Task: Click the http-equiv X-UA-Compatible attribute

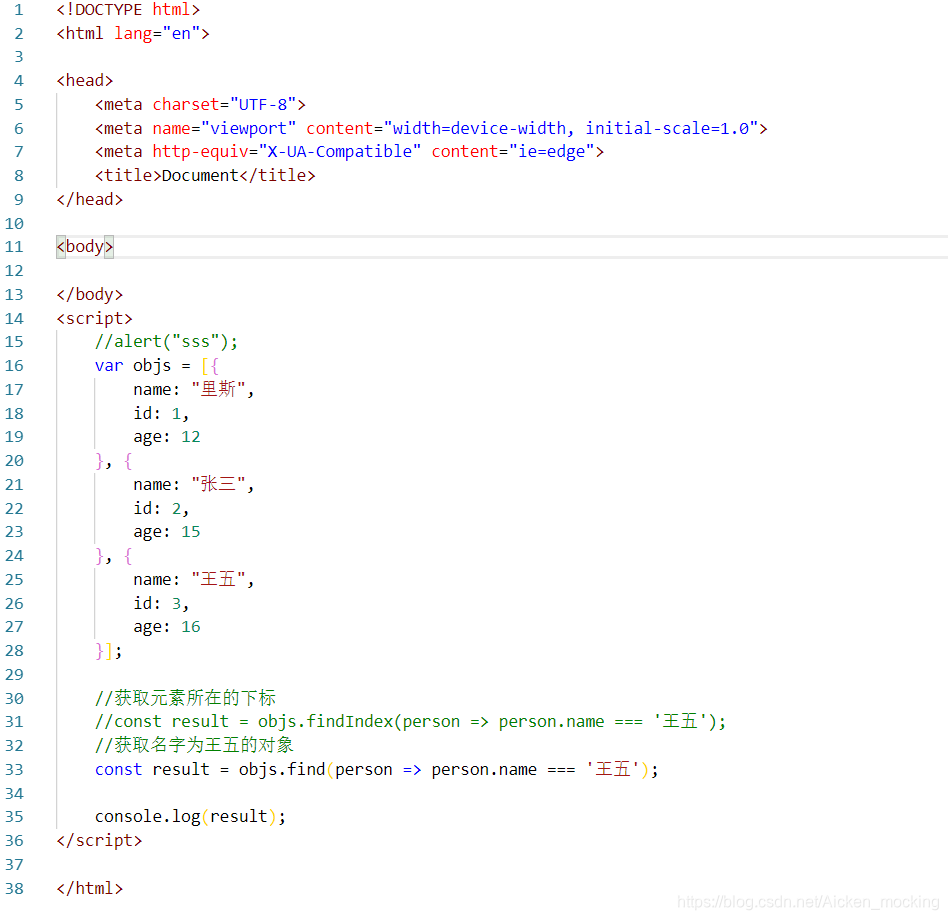Action: point(287,152)
